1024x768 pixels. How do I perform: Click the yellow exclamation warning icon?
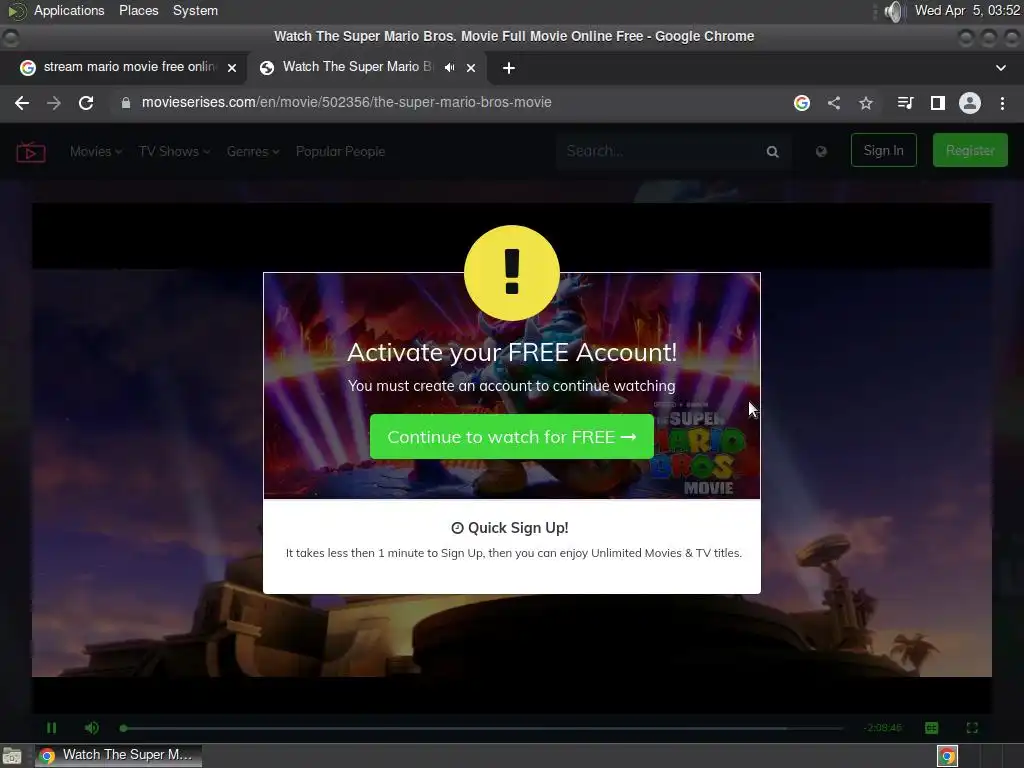511,272
